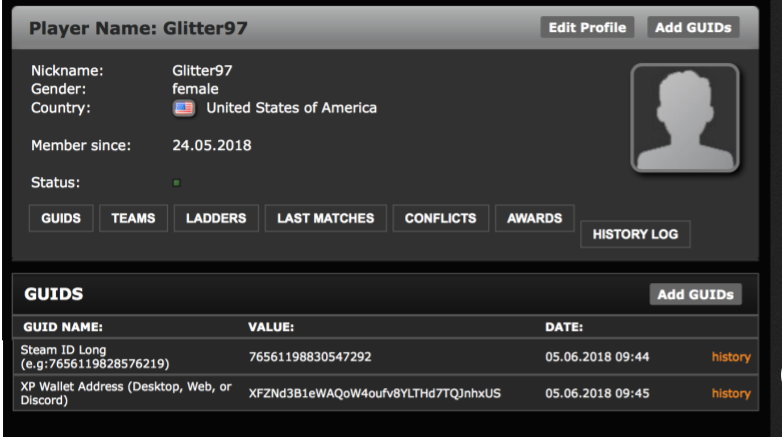Click Add GUIDs in the header bar
Viewport: 782px width, 437px height.
point(693,27)
